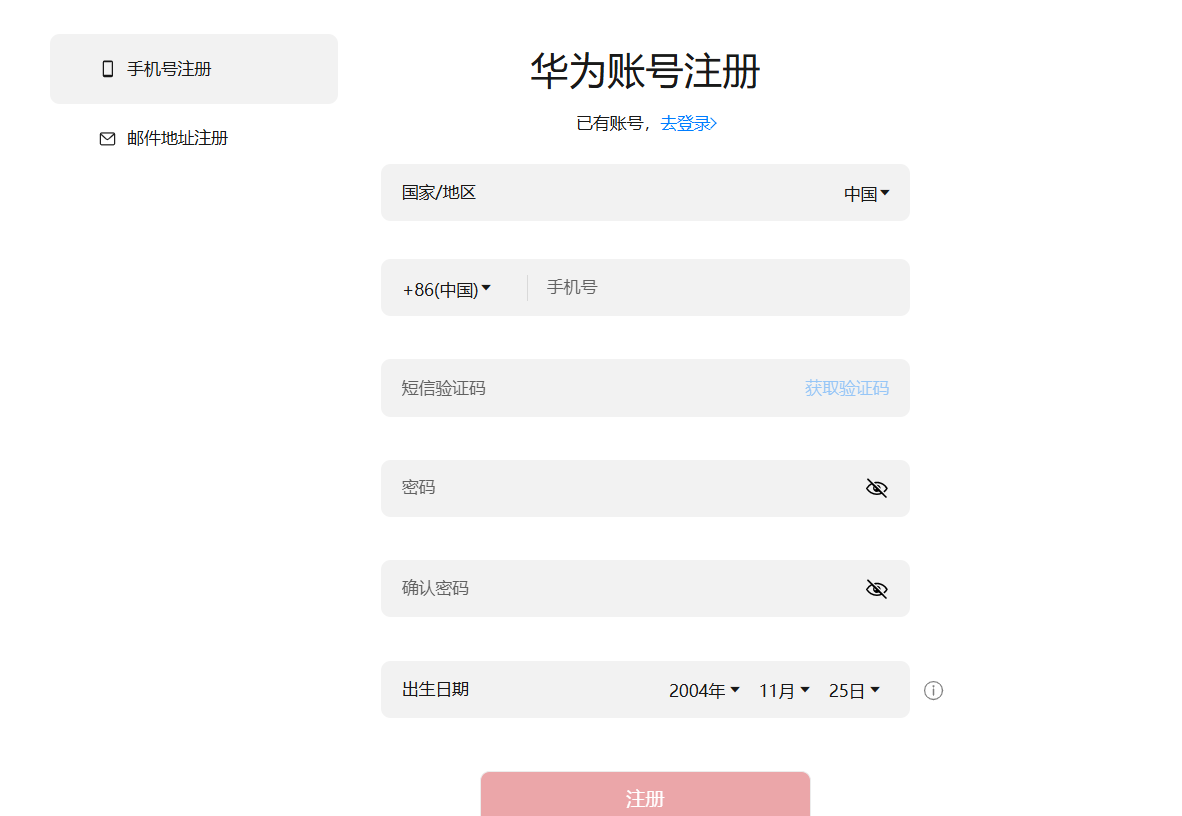Click the pink 注册 register button
The height and width of the screenshot is (816, 1182).
point(645,794)
